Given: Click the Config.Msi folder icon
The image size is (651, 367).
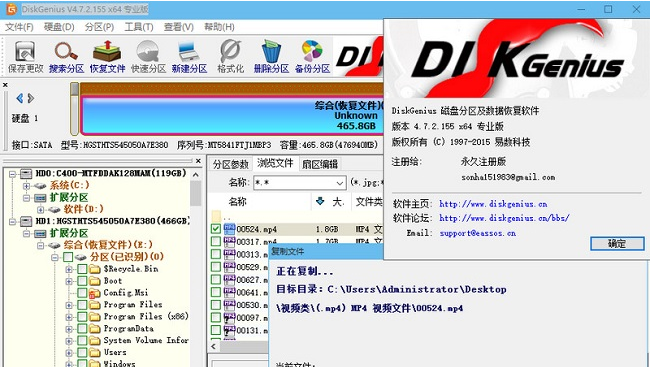Looking at the screenshot, I should 95,293.
